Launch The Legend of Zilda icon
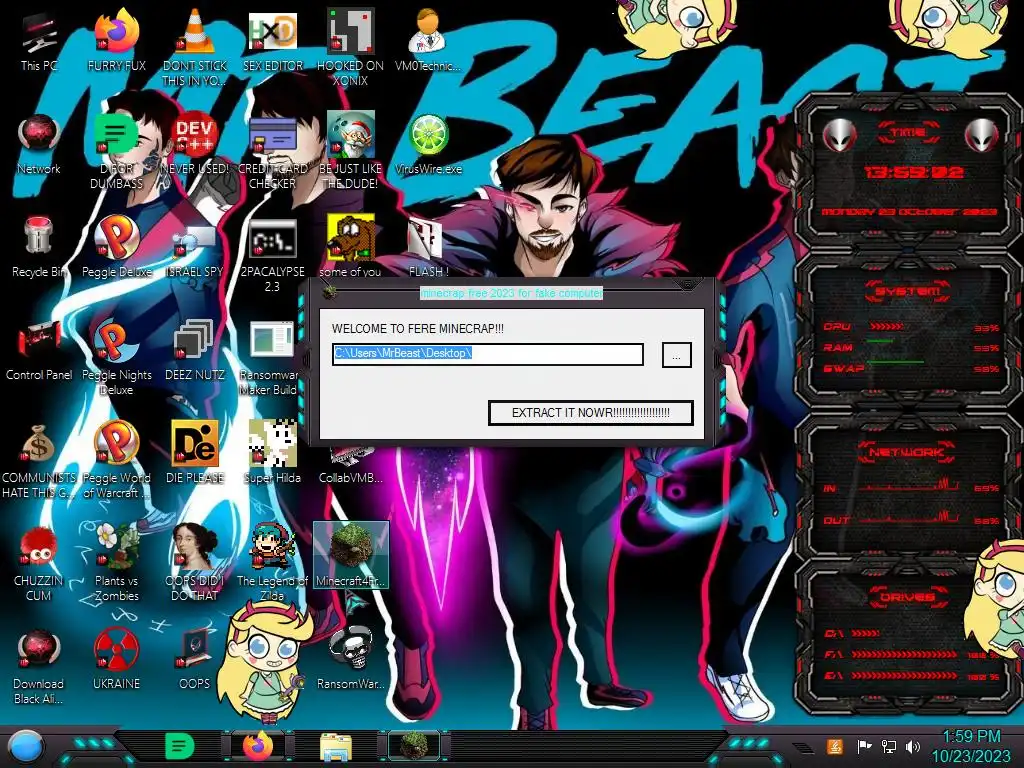Screen dimensions: 1024x768 click(272, 563)
